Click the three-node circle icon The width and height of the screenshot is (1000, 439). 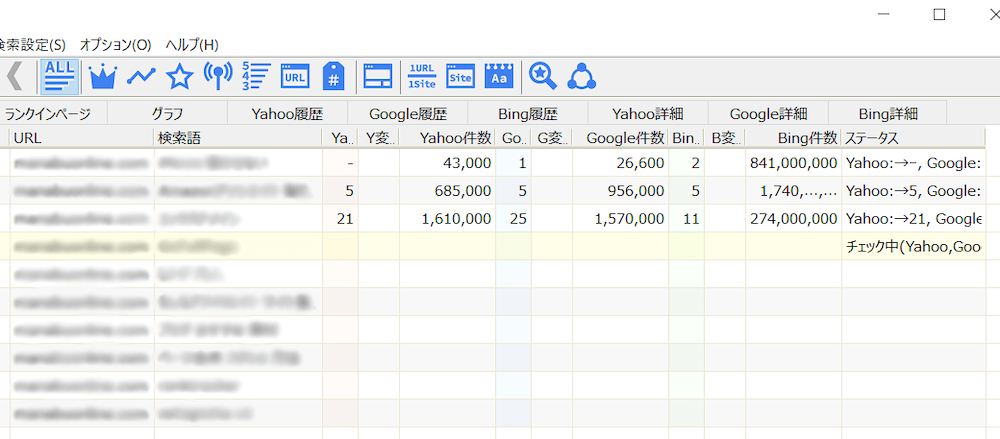(581, 77)
